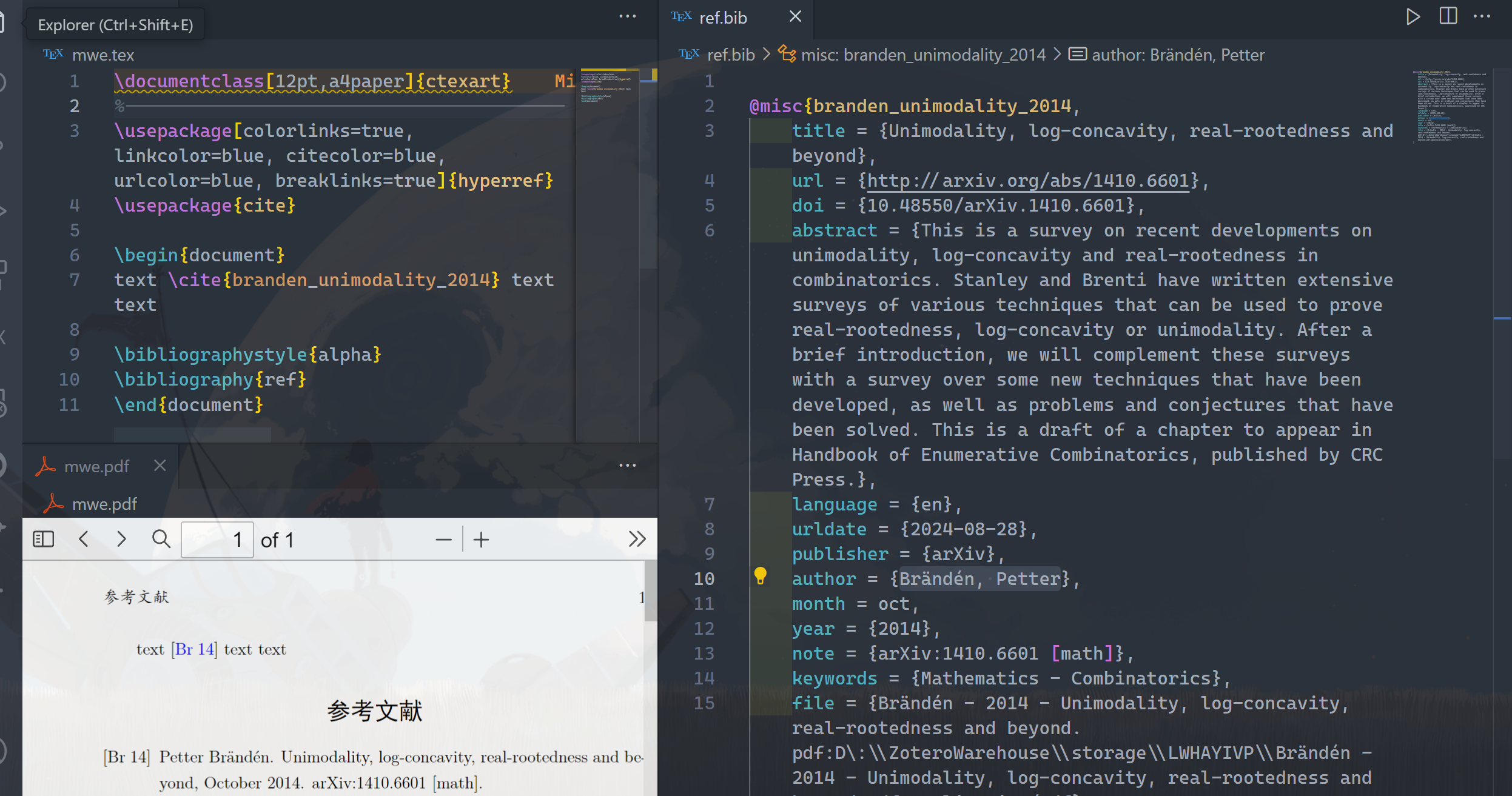The height and width of the screenshot is (796, 1512).
Task: Open author: Brändén, Petter breadcrumb
Action: click(1178, 55)
